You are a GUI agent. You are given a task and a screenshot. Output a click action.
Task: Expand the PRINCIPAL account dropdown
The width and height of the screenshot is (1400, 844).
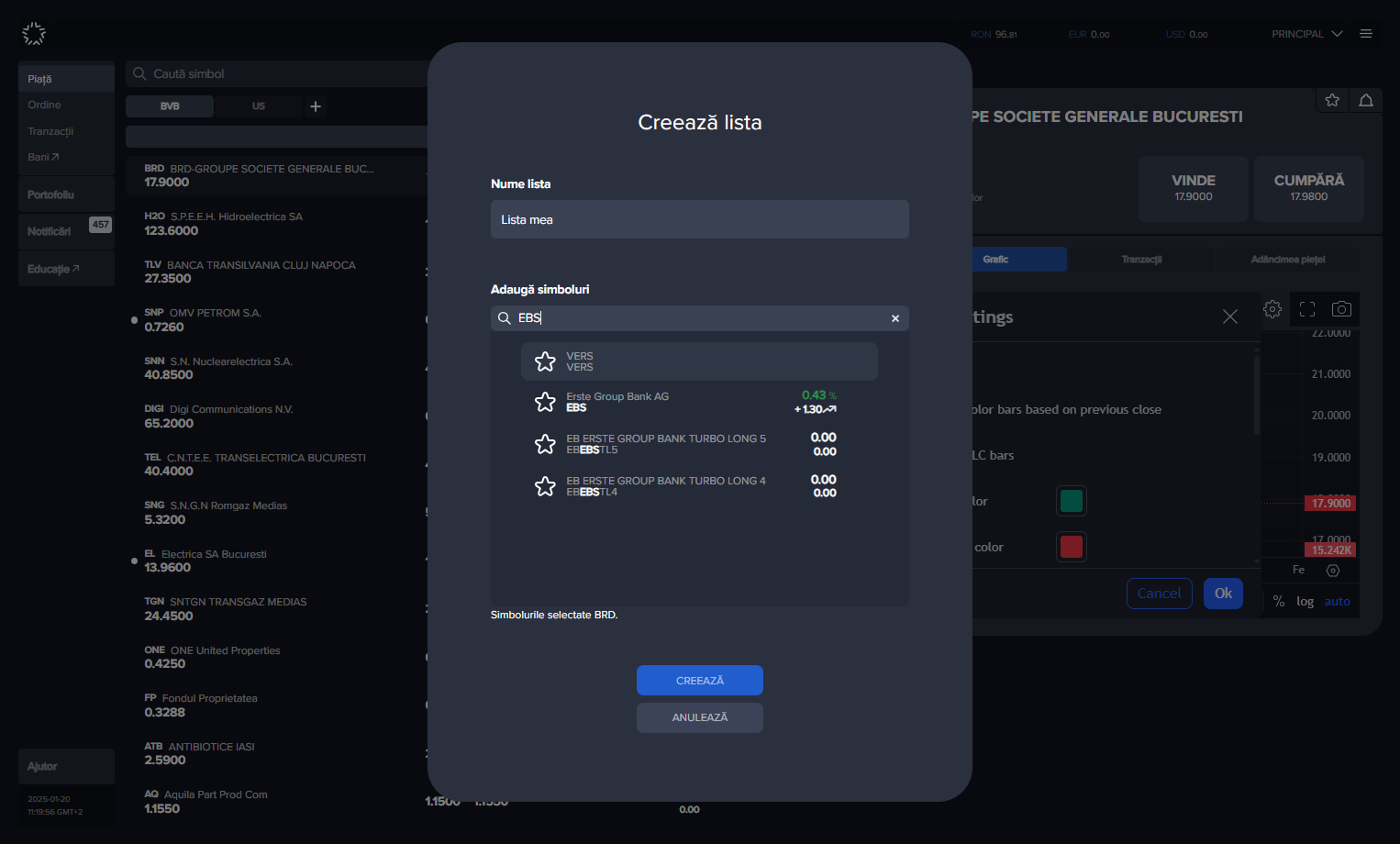tap(1306, 34)
